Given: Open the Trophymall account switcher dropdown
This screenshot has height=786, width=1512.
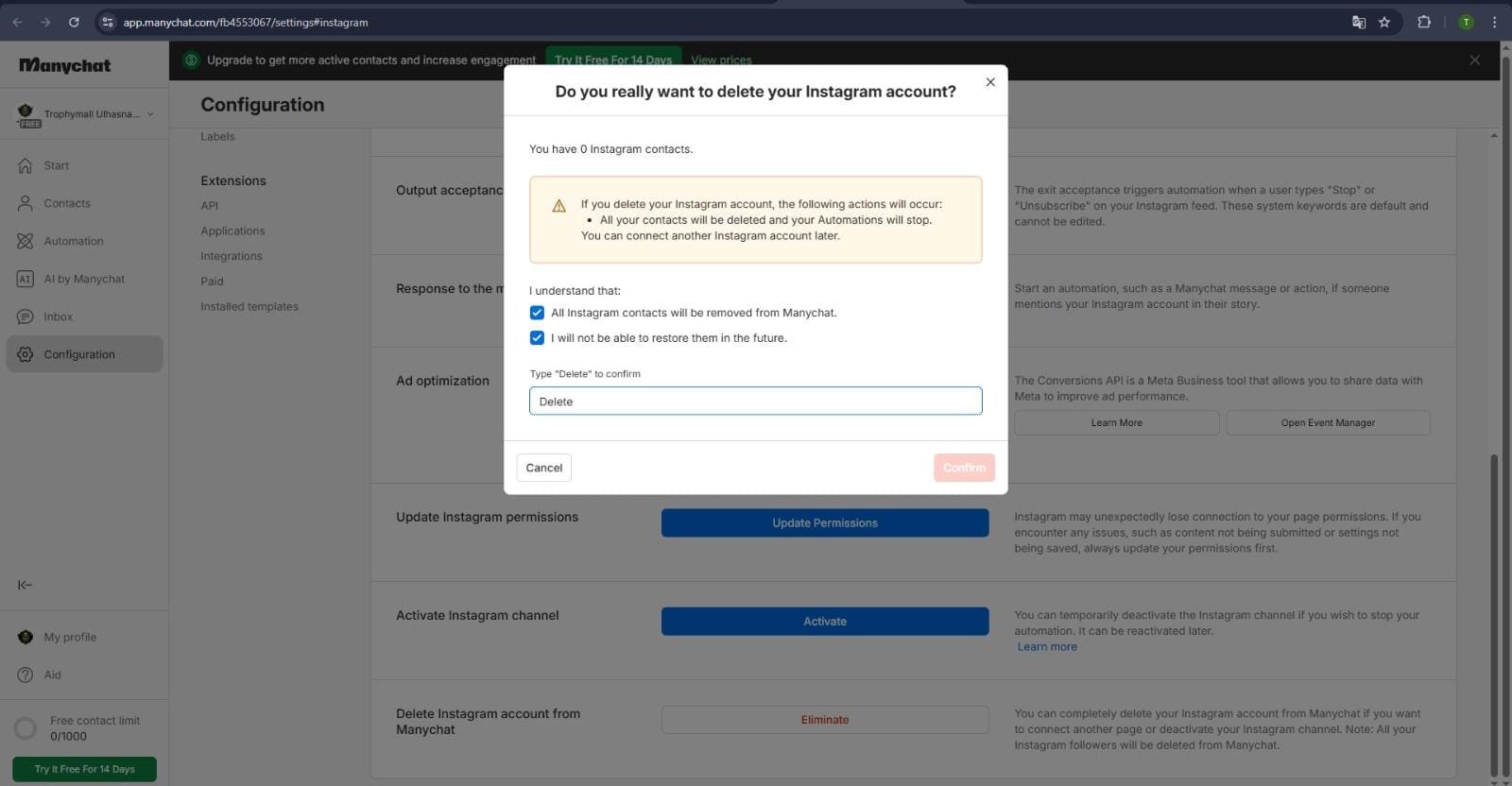Looking at the screenshot, I should click(85, 114).
